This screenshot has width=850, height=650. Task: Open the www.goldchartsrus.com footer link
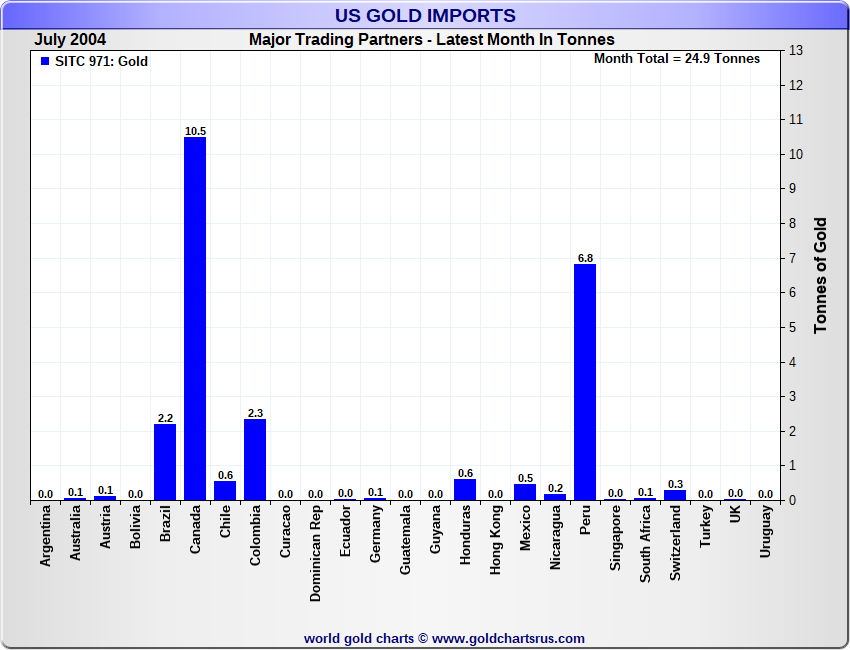pos(508,638)
